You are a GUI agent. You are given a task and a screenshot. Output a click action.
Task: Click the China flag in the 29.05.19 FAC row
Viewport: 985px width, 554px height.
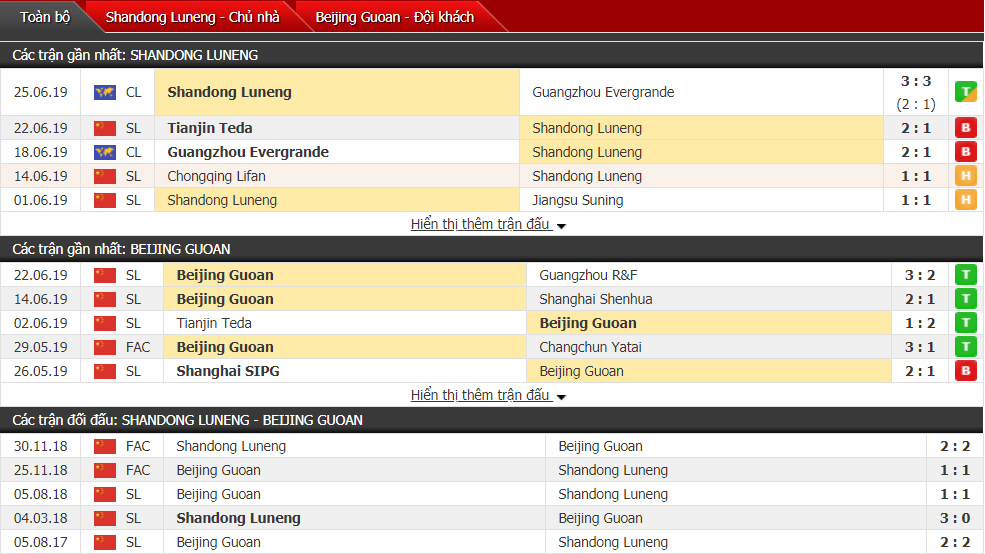105,347
